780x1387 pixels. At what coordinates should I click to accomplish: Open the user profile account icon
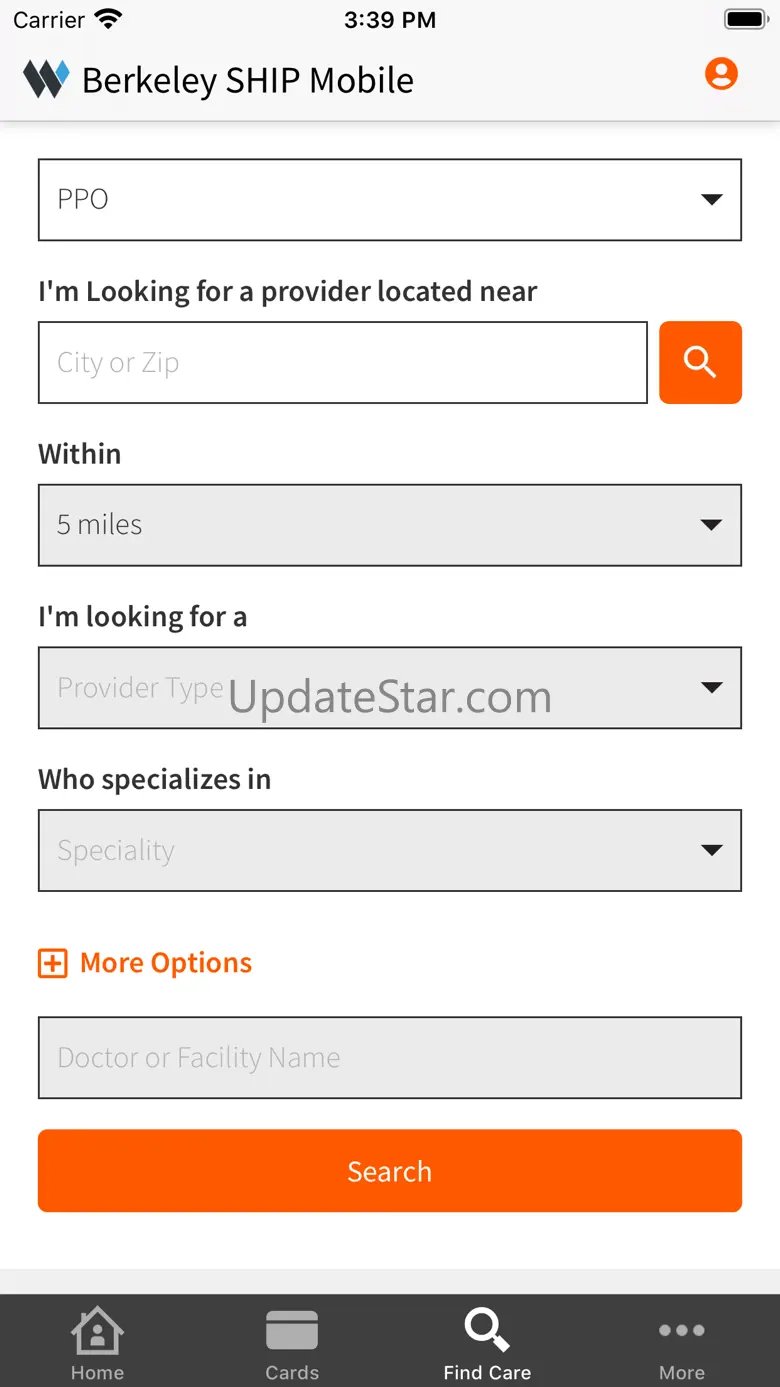pyautogui.click(x=721, y=74)
